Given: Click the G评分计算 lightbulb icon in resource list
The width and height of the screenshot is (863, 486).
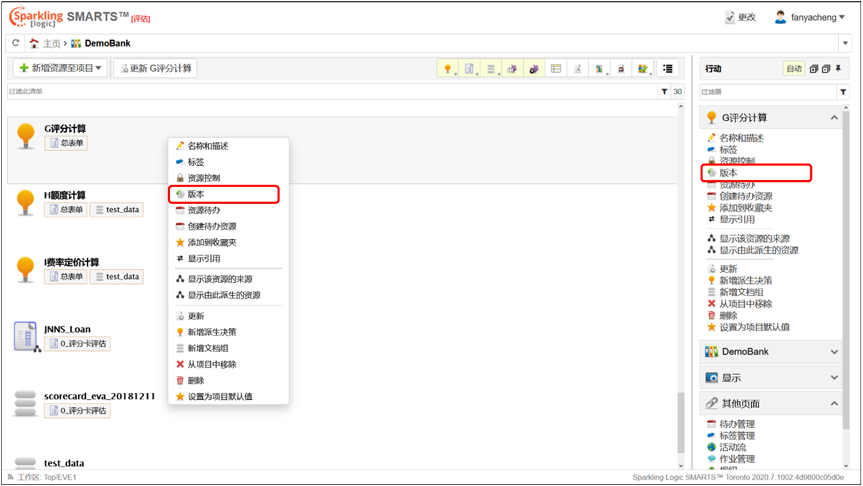Looking at the screenshot, I should [x=26, y=136].
